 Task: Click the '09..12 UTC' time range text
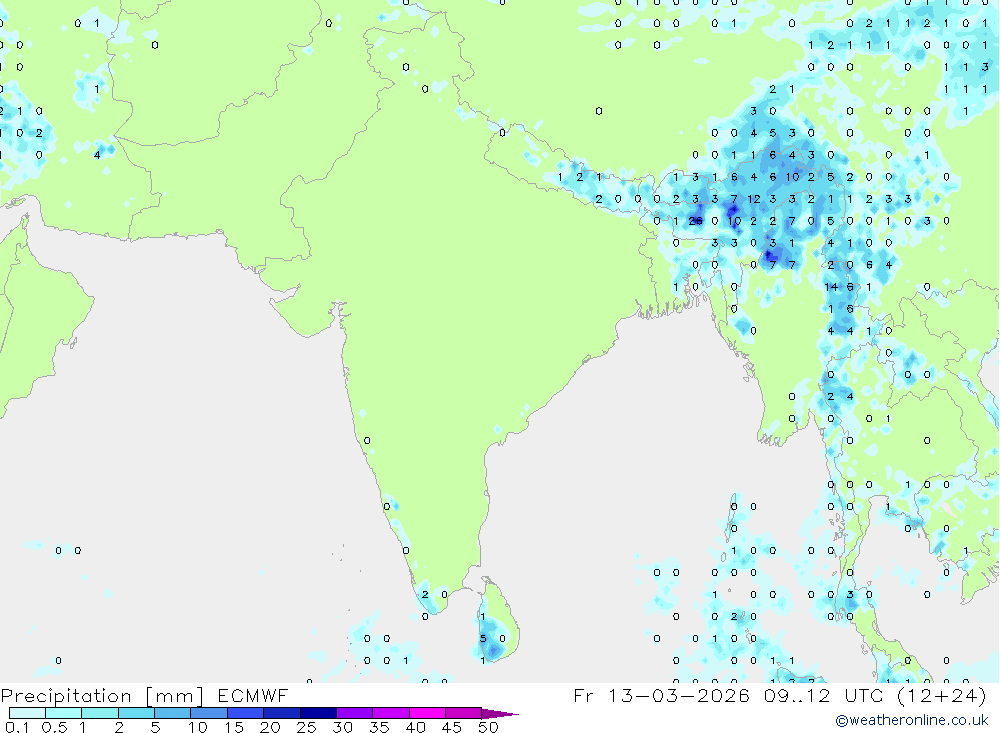(825, 695)
